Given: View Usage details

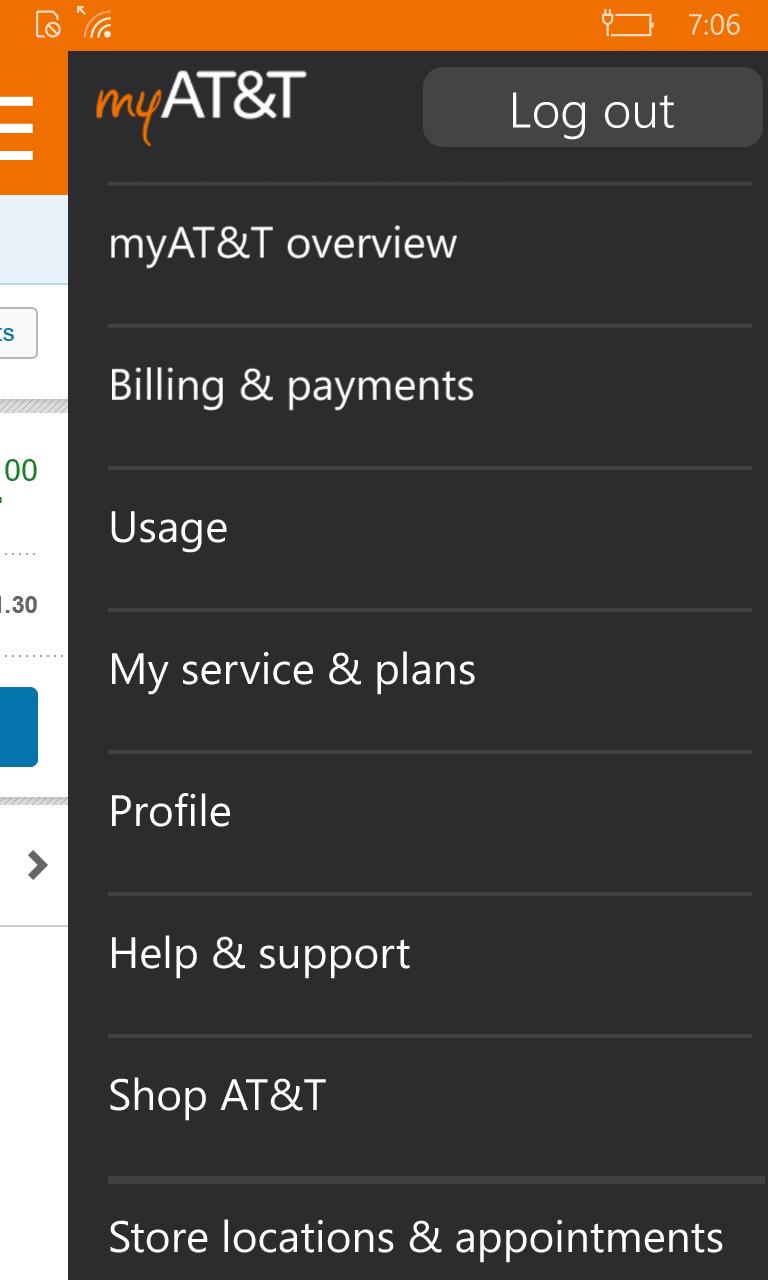Looking at the screenshot, I should pos(168,527).
